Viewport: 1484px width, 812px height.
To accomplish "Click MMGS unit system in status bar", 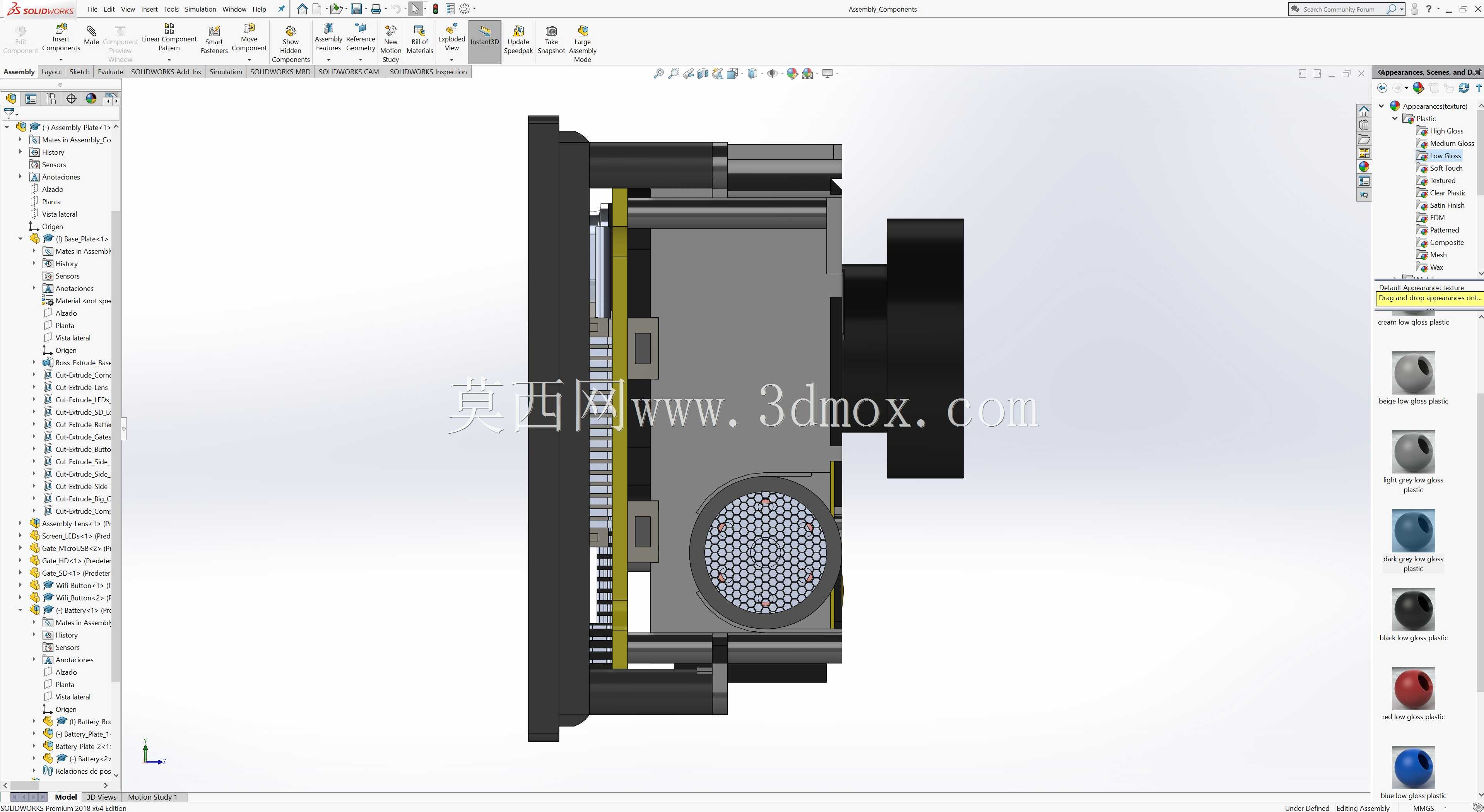I will click(x=1424, y=807).
